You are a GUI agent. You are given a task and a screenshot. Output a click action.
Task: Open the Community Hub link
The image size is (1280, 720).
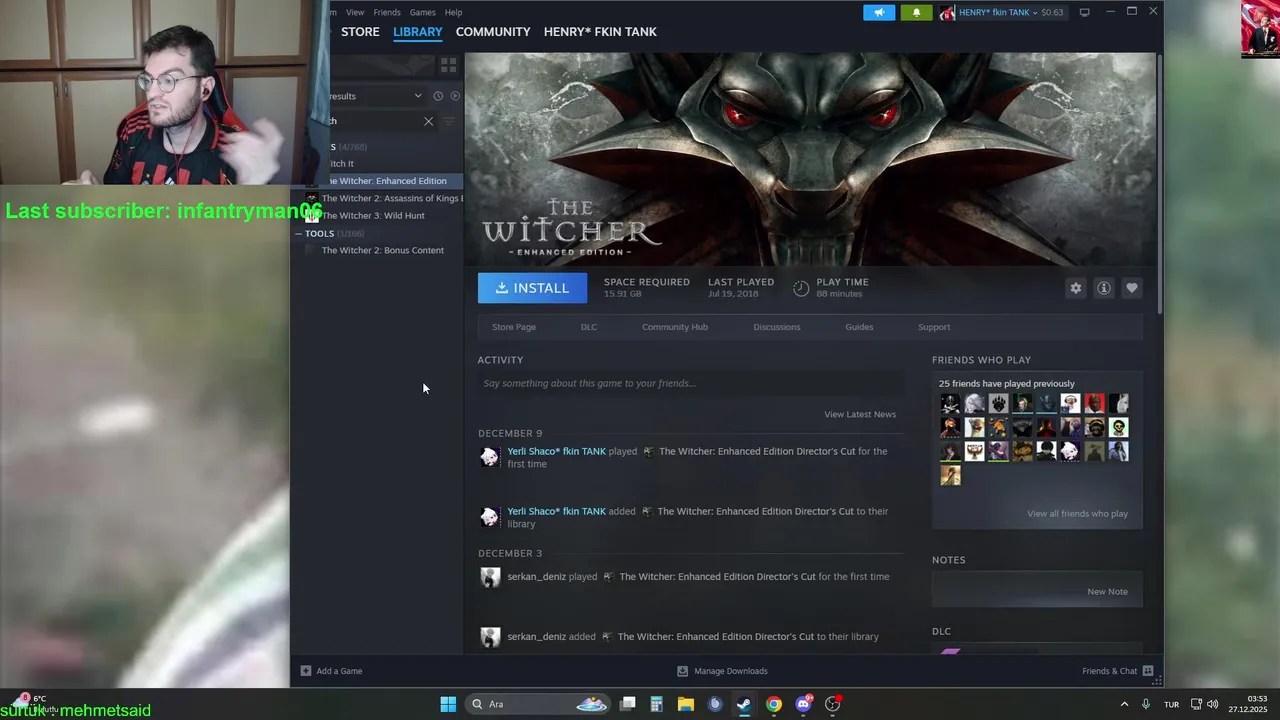[675, 327]
